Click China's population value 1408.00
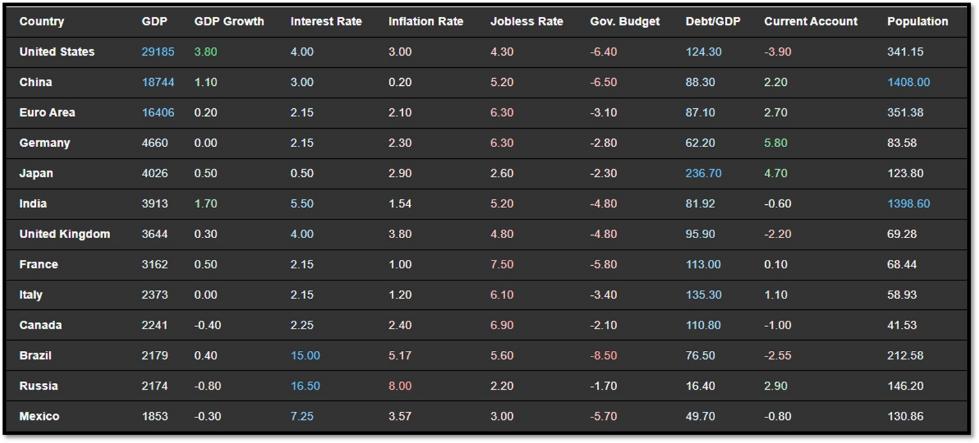 tap(908, 82)
